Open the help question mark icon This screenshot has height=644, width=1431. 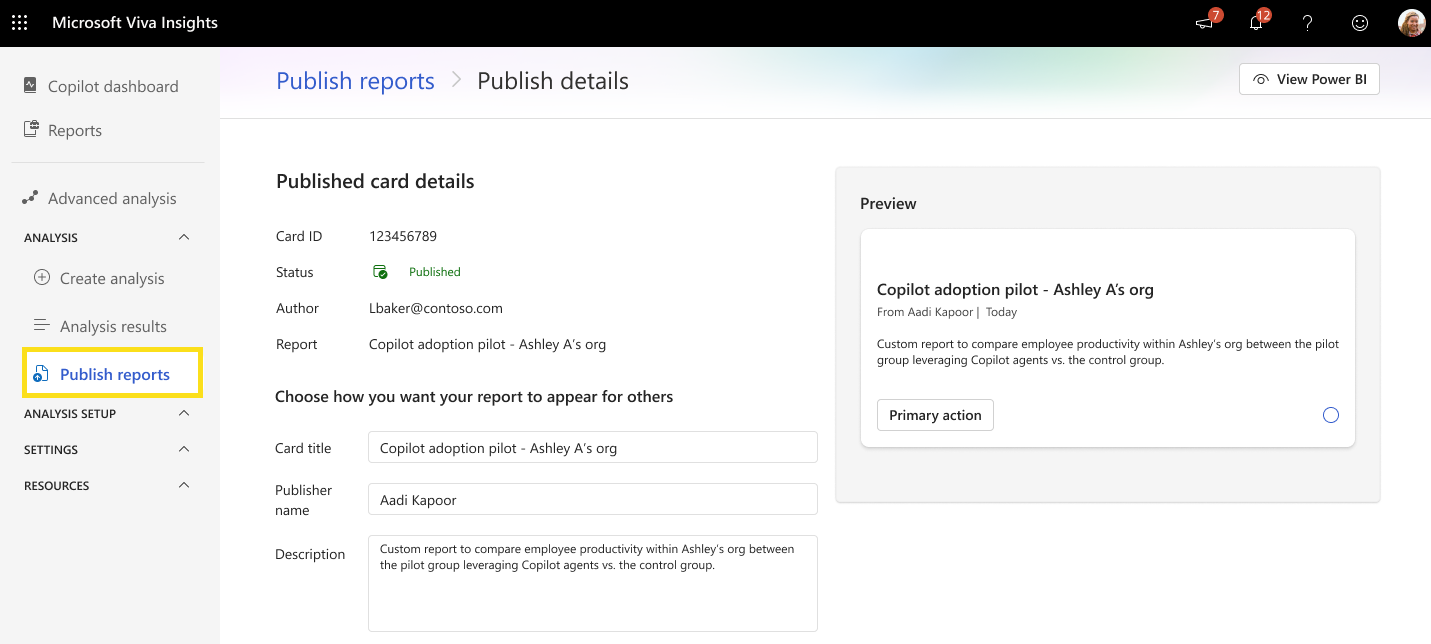pos(1307,23)
